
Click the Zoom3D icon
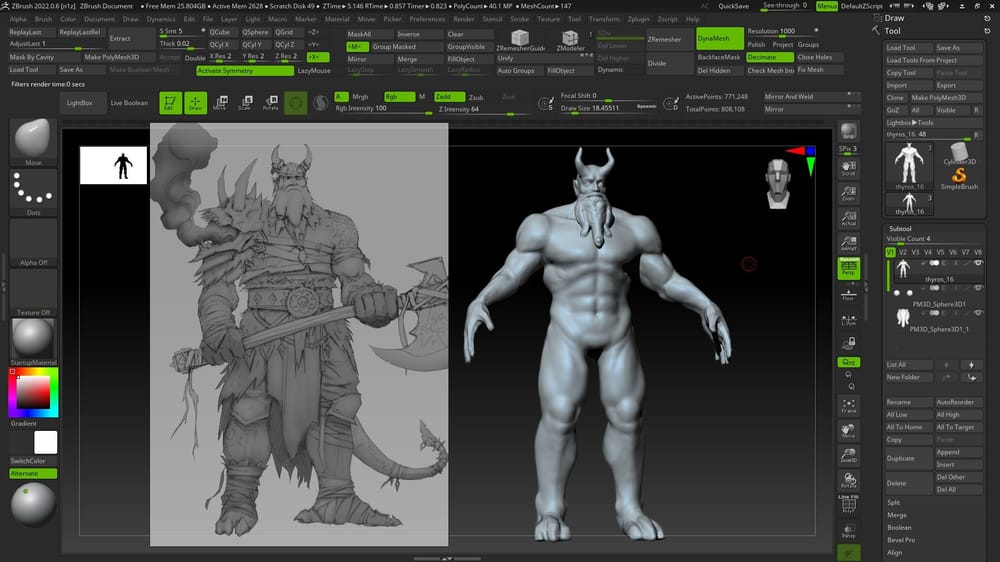[848, 455]
